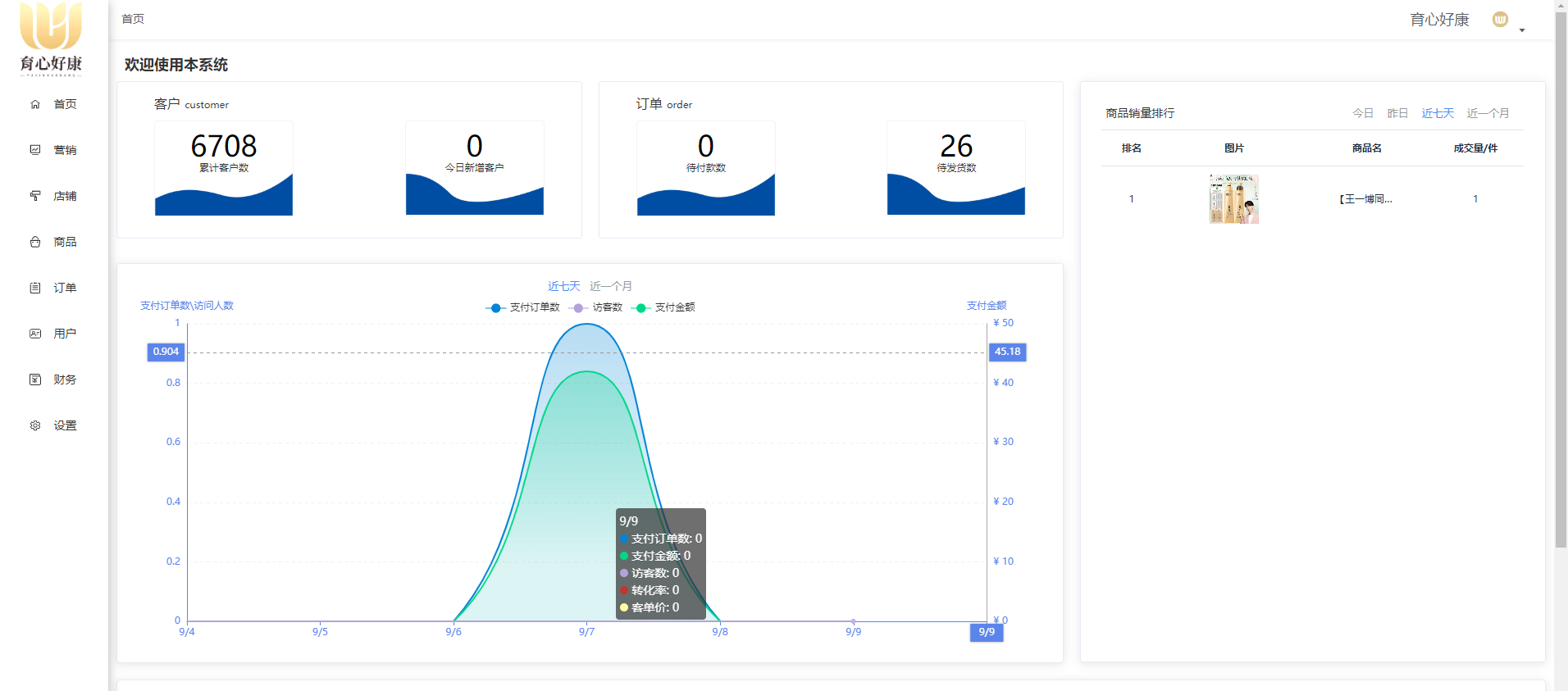Click the ranked product thumbnail image
This screenshot has height=691, width=1568.
pyautogui.click(x=1234, y=199)
